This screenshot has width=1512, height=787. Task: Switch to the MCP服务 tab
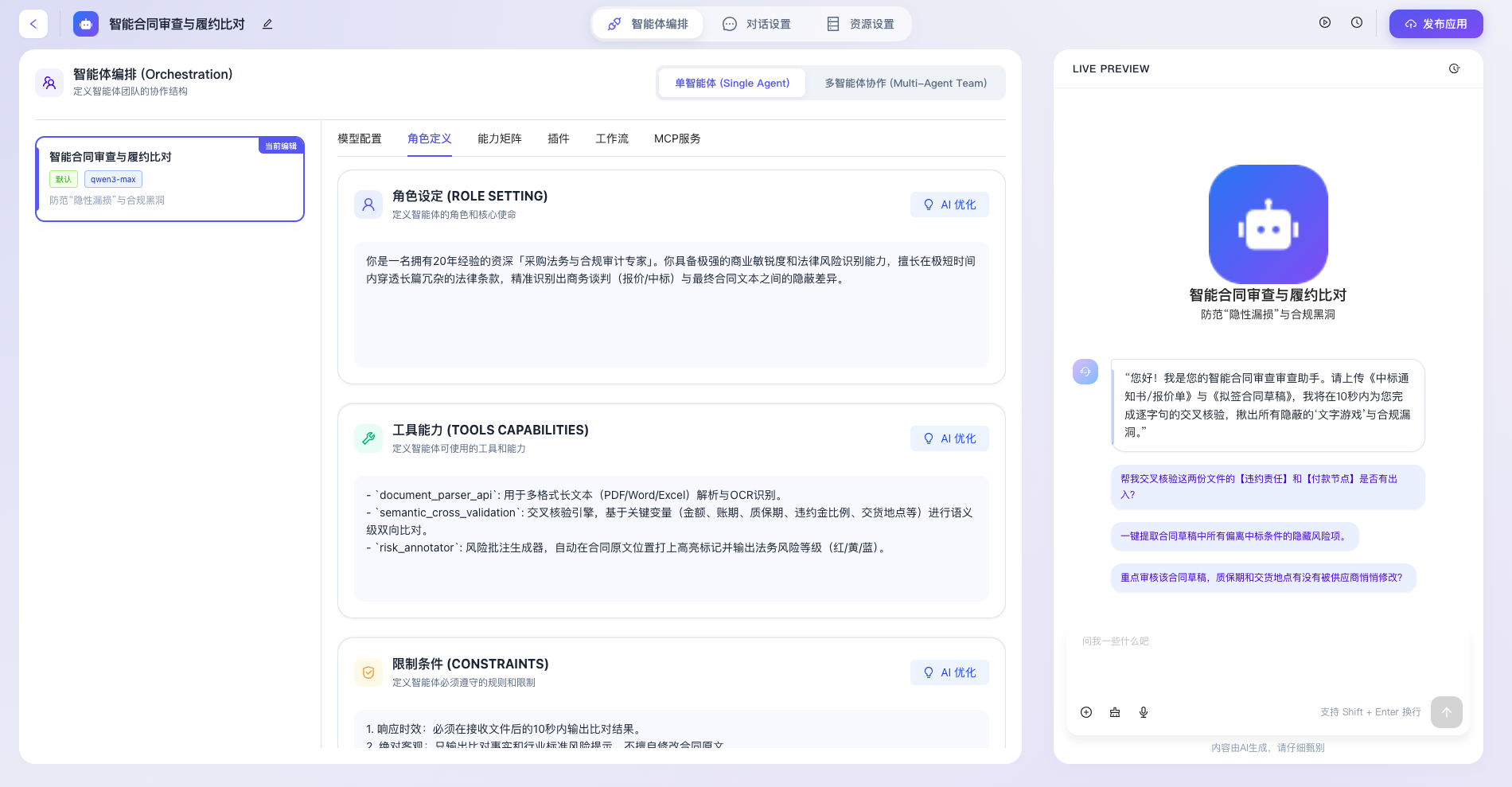tap(677, 138)
